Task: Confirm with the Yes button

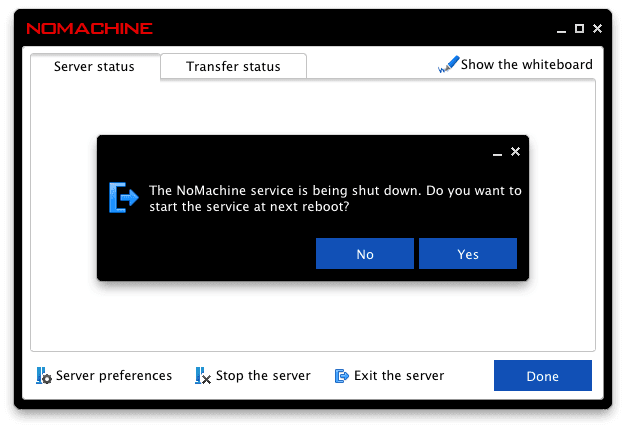Action: click(468, 254)
